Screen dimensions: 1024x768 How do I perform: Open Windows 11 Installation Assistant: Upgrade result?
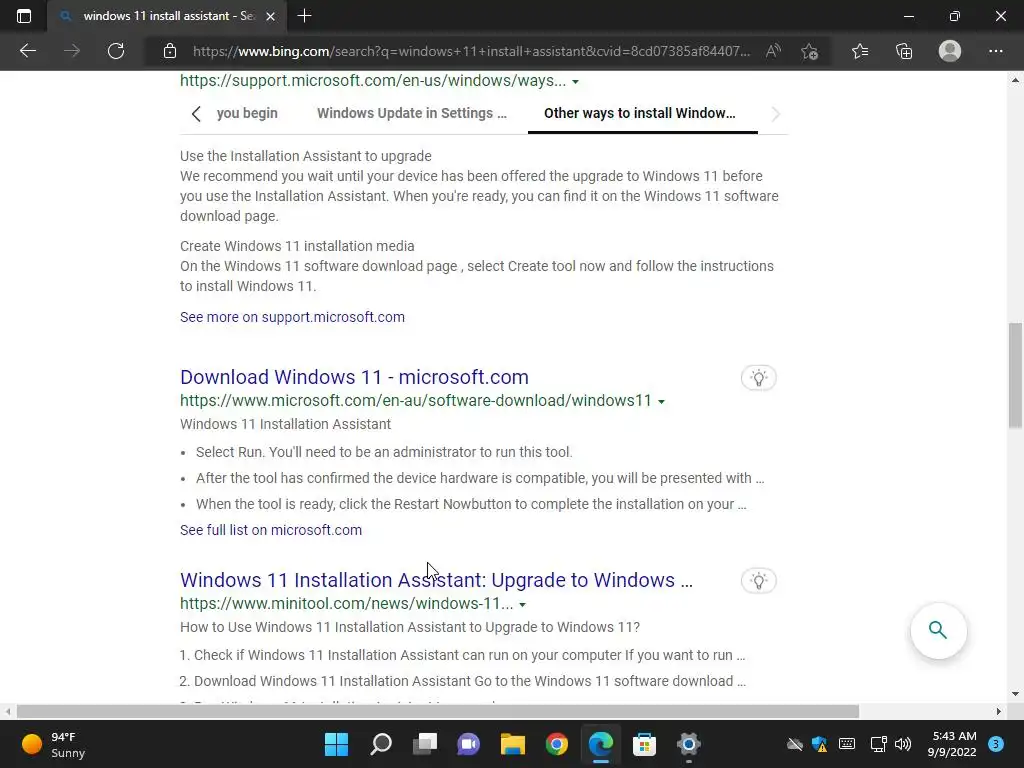tap(436, 580)
